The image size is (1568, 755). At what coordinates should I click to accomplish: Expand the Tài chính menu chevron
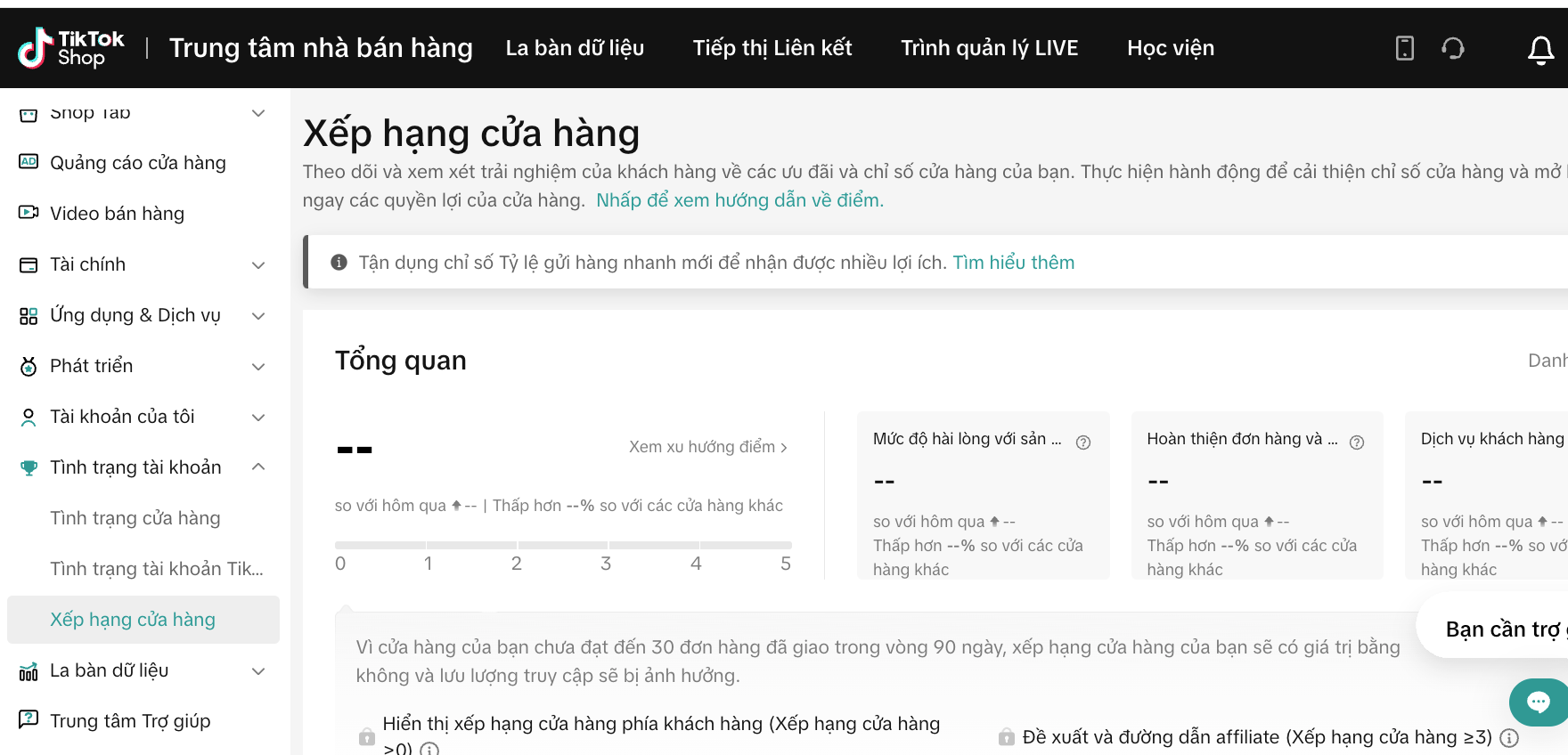(258, 265)
